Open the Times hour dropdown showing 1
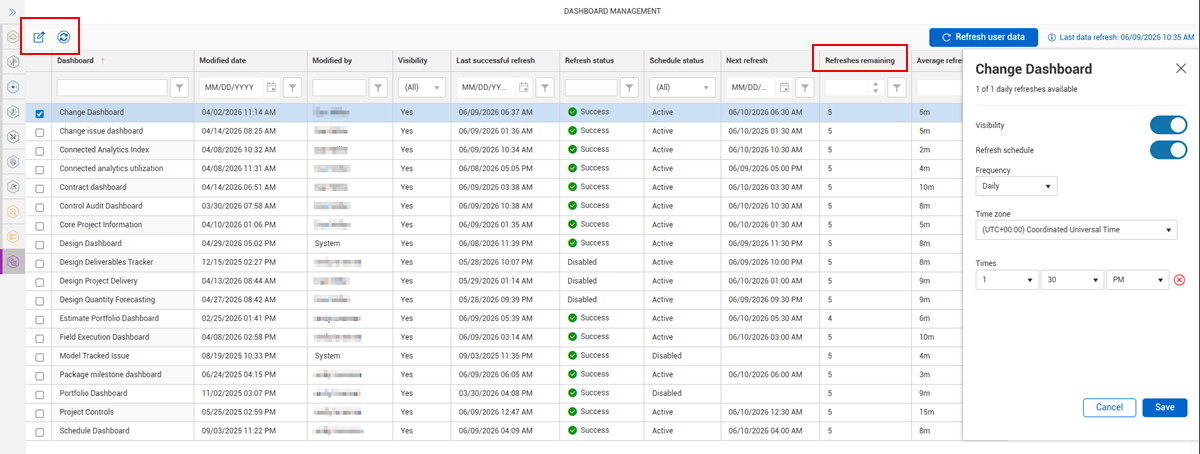This screenshot has width=1200, height=454. 1007,281
